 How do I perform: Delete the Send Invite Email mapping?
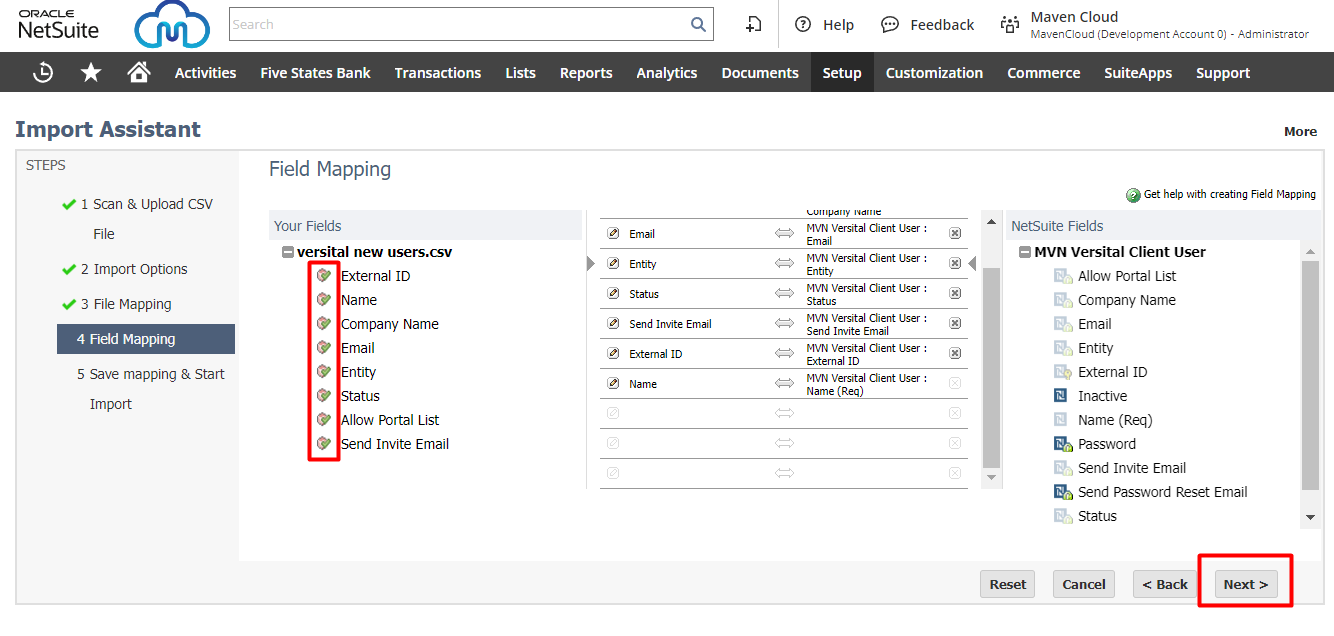click(955, 324)
